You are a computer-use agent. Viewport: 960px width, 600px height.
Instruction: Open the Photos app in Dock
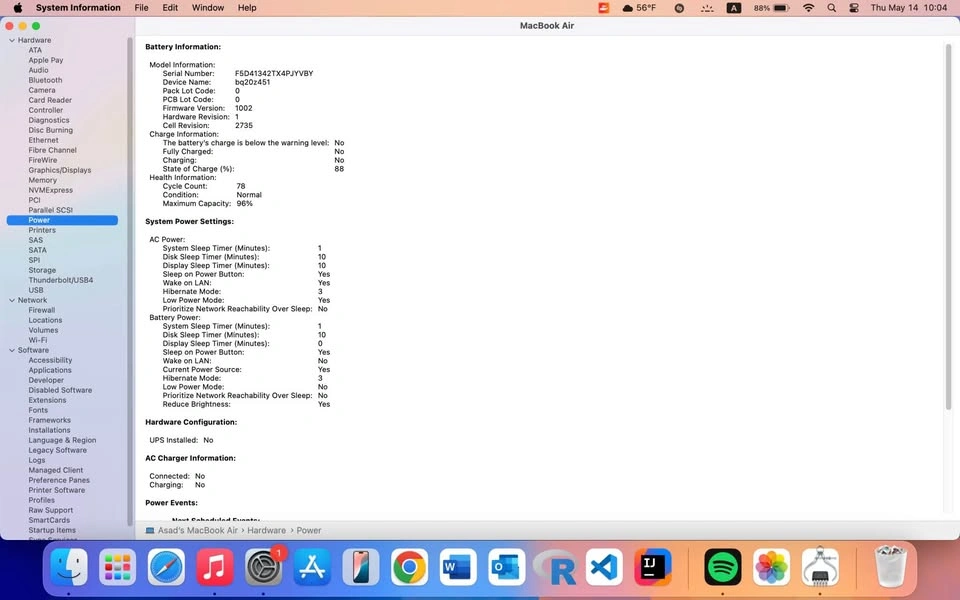[771, 567]
